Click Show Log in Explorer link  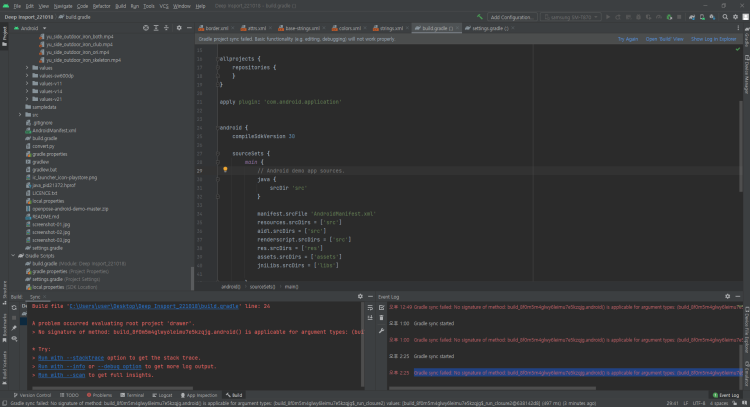[x=714, y=39]
